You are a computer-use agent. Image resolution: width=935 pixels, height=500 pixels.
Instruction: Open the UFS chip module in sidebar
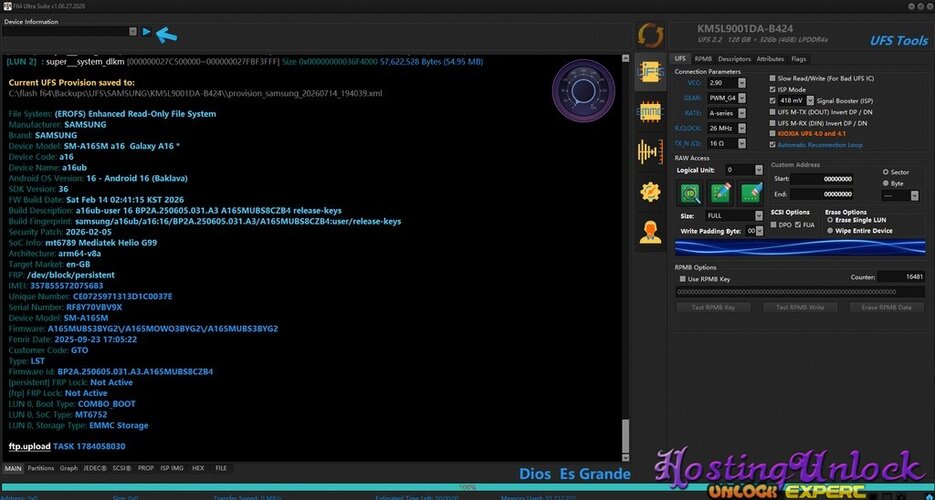coord(650,72)
